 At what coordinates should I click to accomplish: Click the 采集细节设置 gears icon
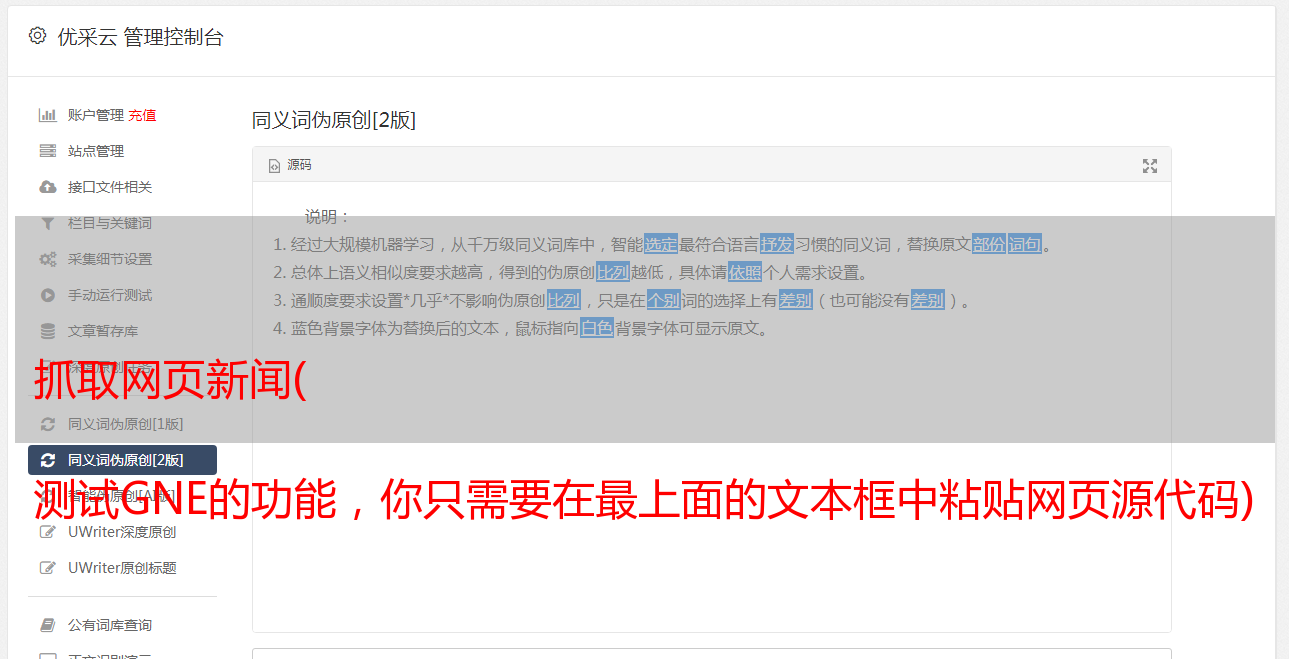(47, 259)
